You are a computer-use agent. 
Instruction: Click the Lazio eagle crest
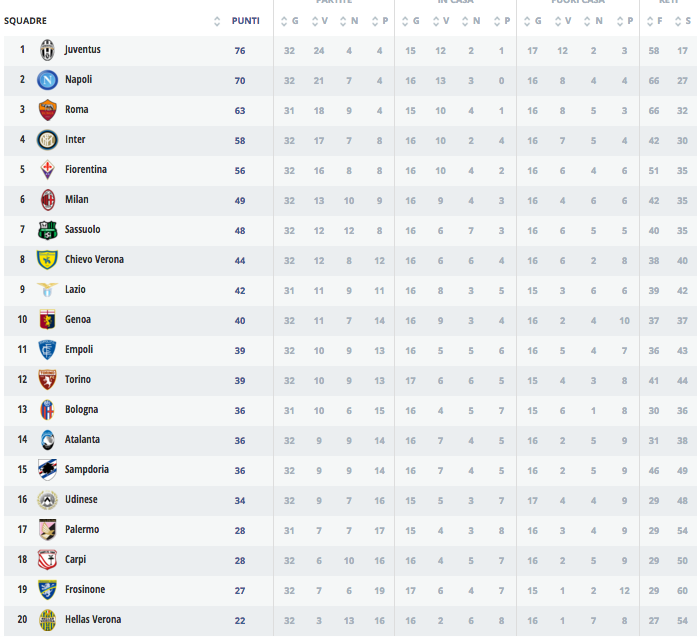pos(47,290)
